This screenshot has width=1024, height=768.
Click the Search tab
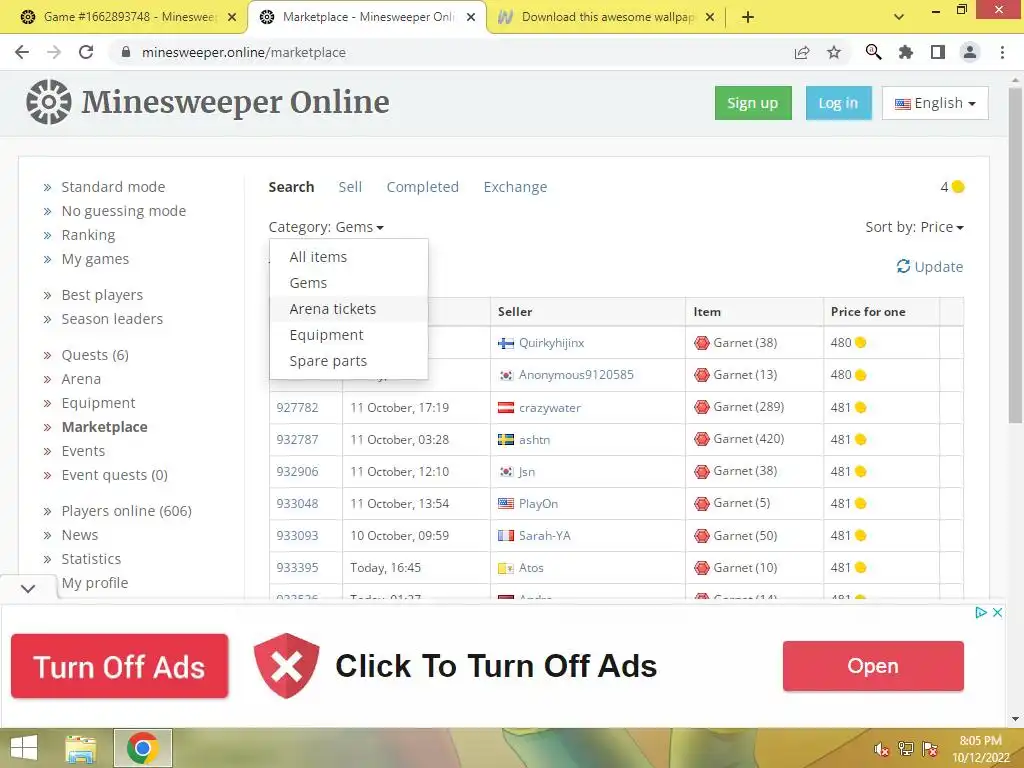pyautogui.click(x=291, y=187)
